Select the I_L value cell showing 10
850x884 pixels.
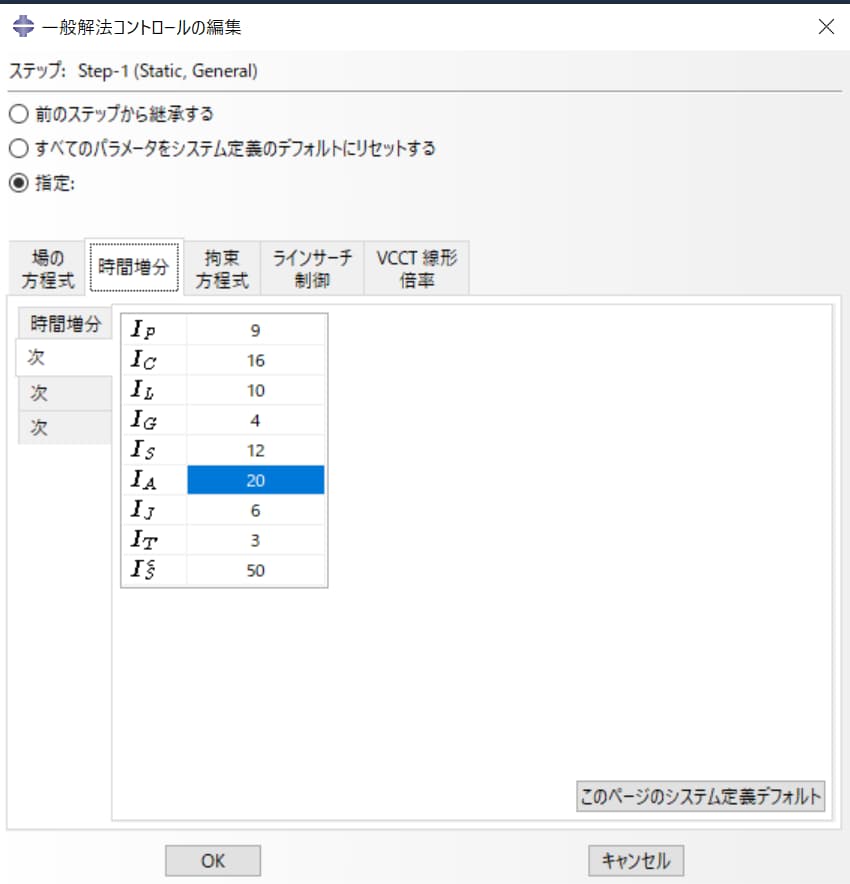point(255,389)
